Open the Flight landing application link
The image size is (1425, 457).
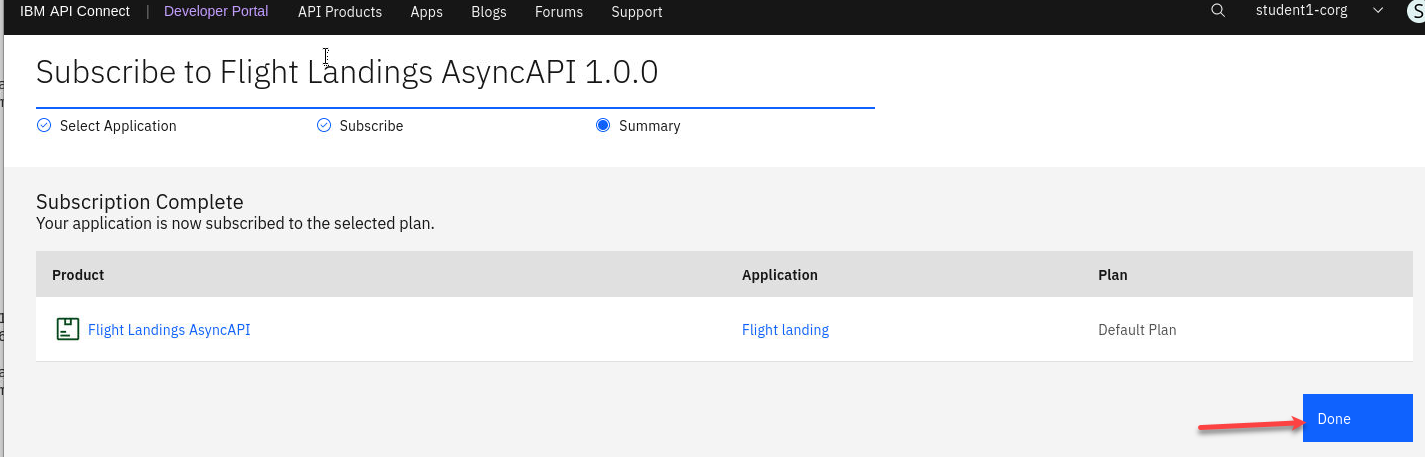(785, 330)
